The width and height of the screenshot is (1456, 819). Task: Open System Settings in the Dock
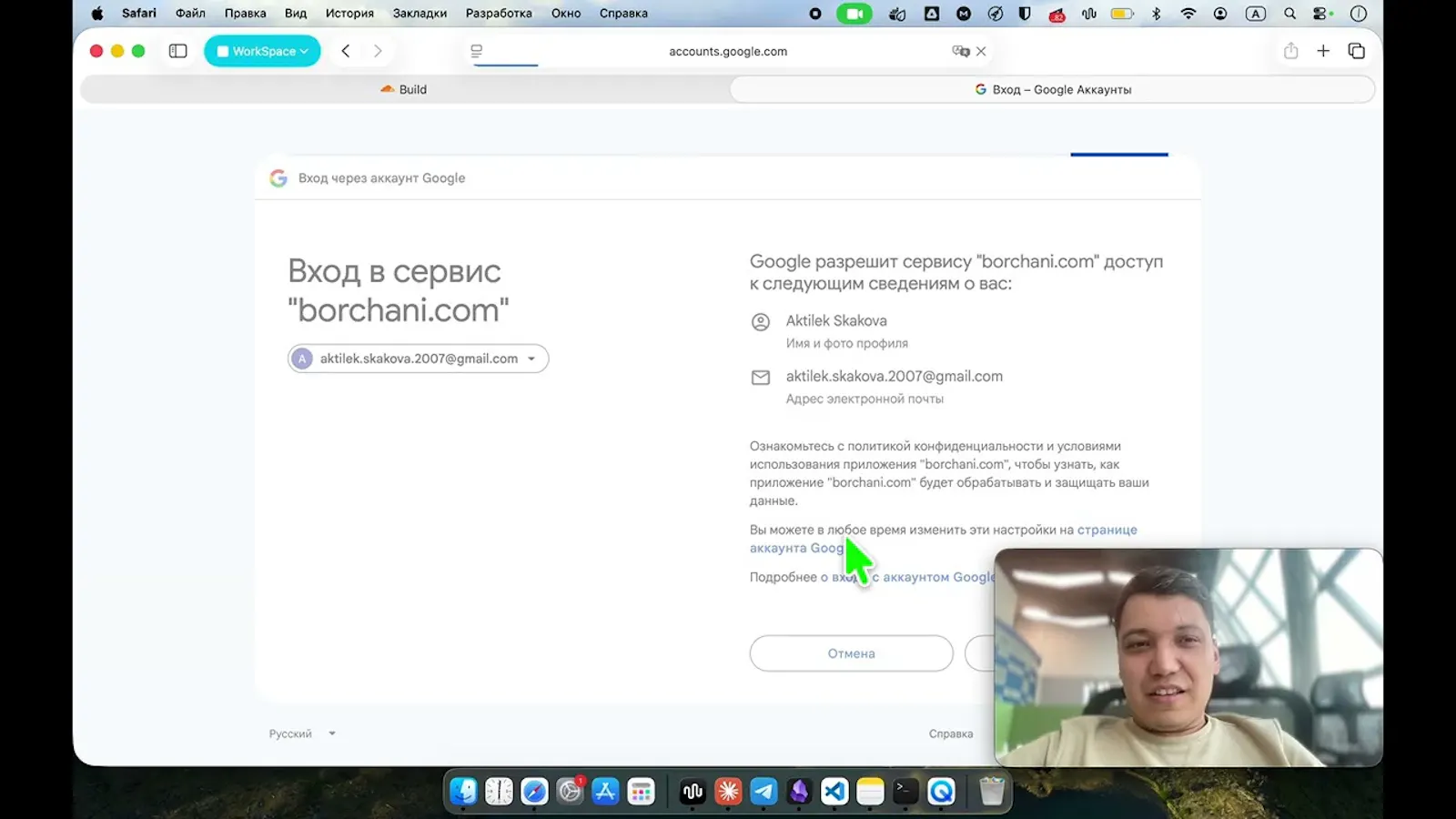pyautogui.click(x=570, y=792)
